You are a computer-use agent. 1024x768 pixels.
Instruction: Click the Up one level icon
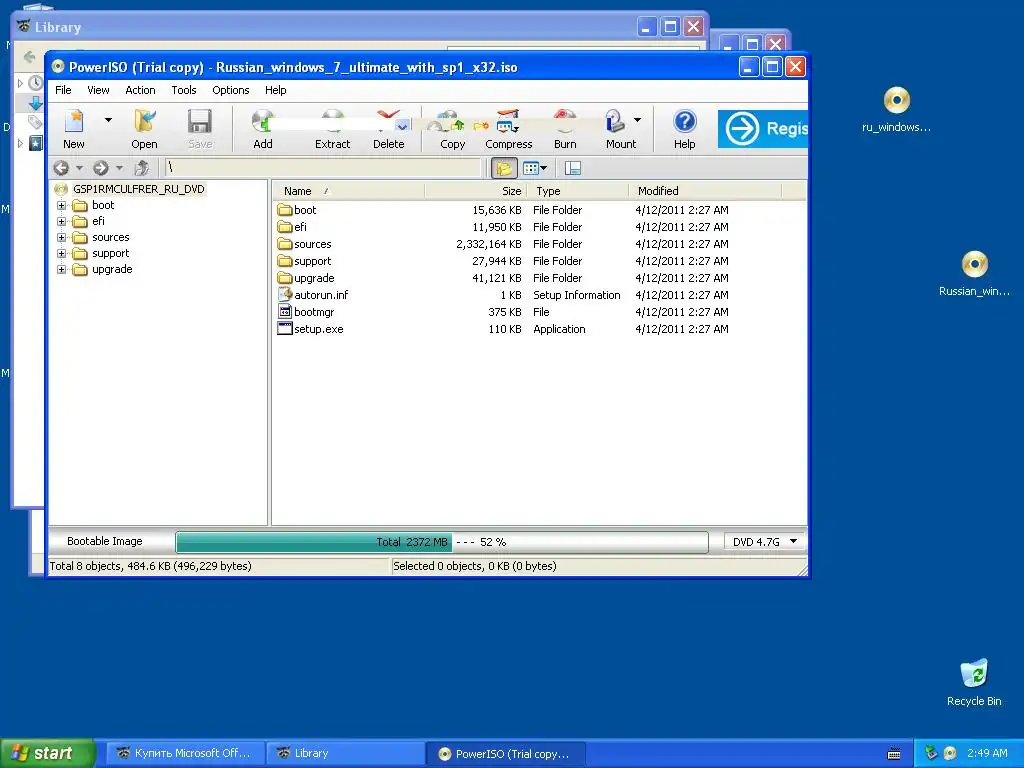pos(142,168)
